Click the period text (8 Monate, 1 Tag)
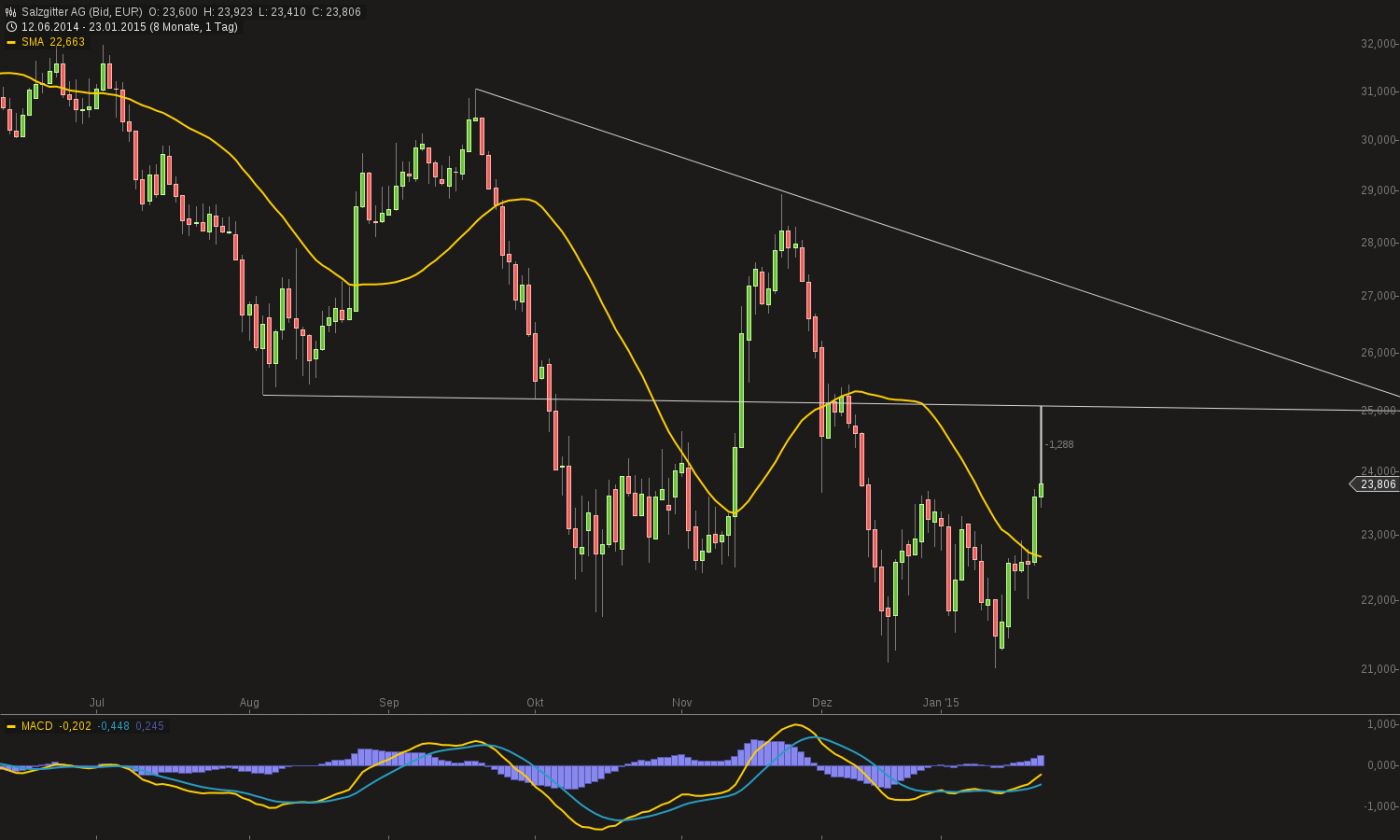 [193, 27]
